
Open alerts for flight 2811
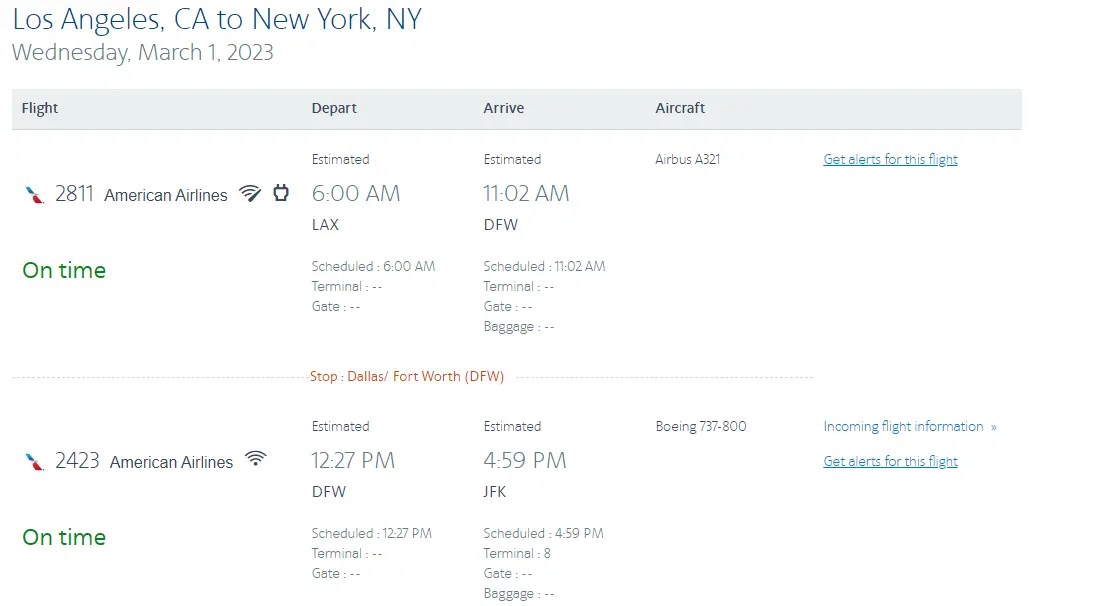(x=889, y=159)
